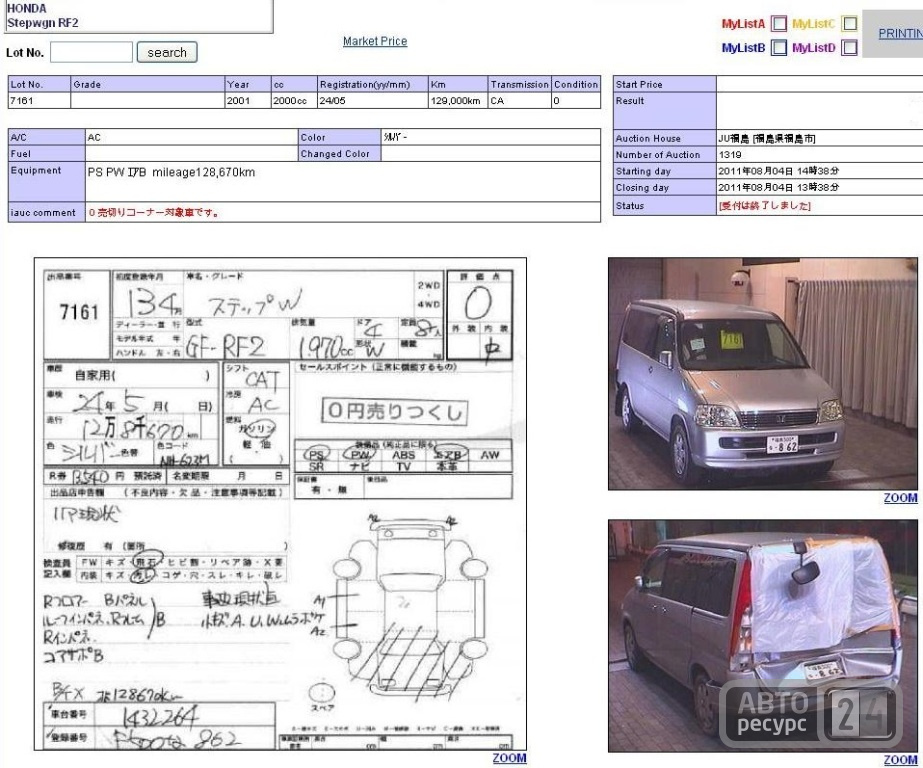Image resolution: width=923 pixels, height=768 pixels.
Task: Click the Condition column header
Action: pyautogui.click(x=576, y=84)
